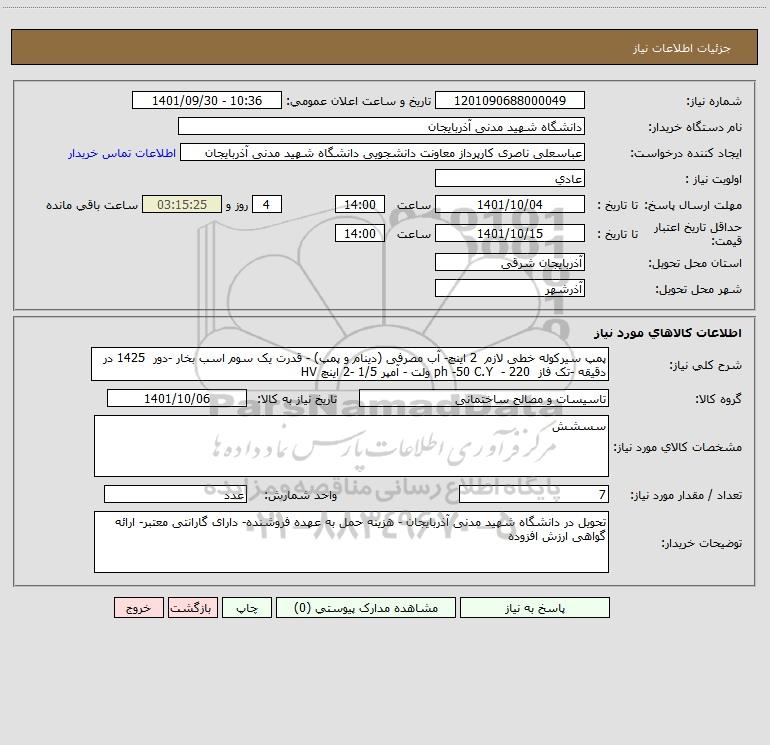
Task: Click label تاریخ نیاز به کالا
Action: click(x=298, y=399)
